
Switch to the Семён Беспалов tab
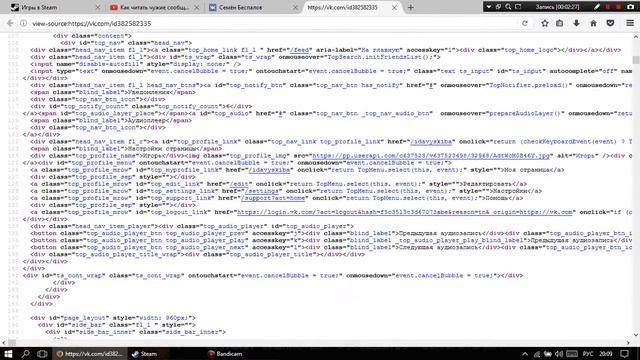(x=253, y=7)
